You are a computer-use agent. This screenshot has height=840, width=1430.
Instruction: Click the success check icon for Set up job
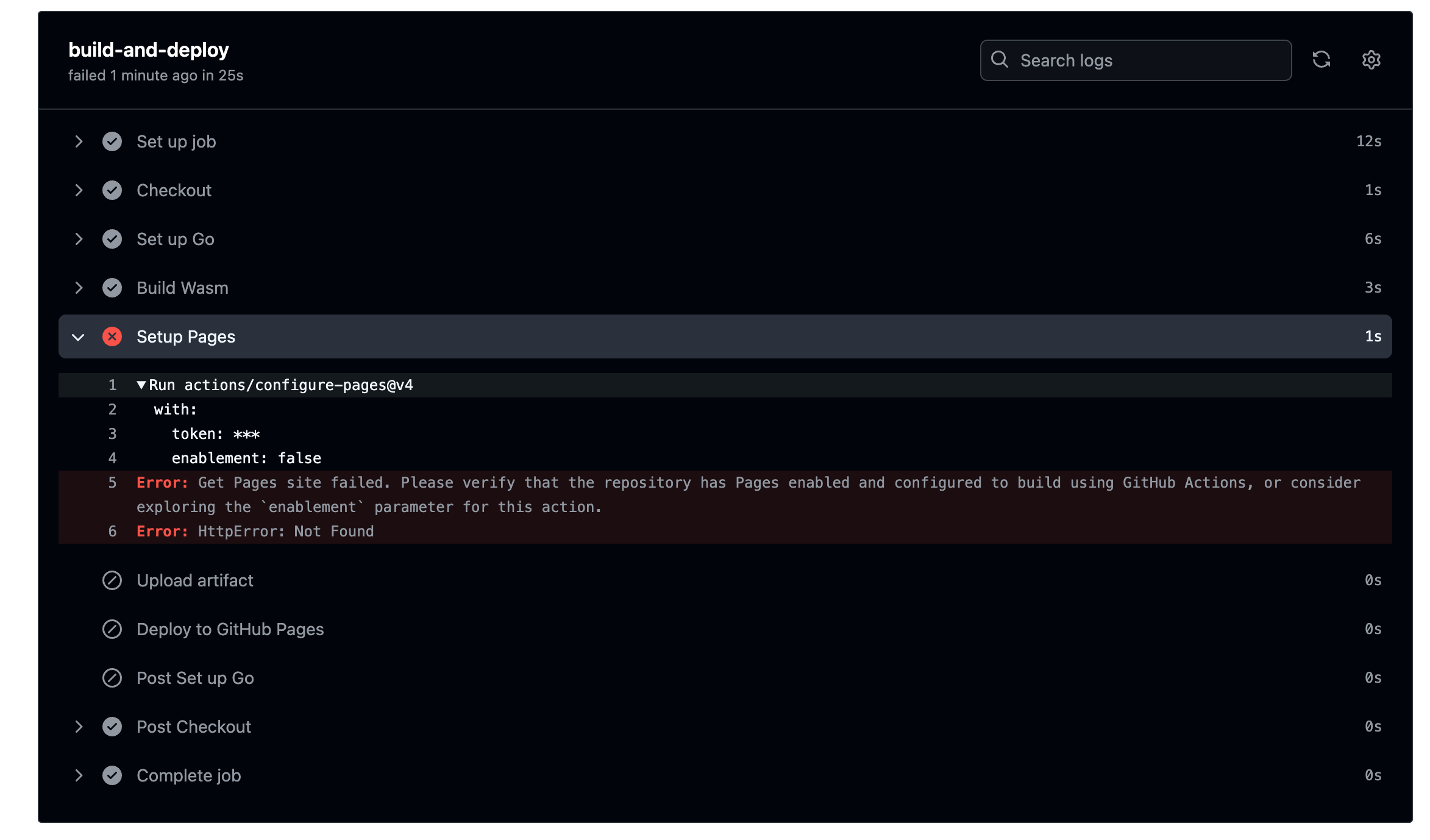click(112, 141)
